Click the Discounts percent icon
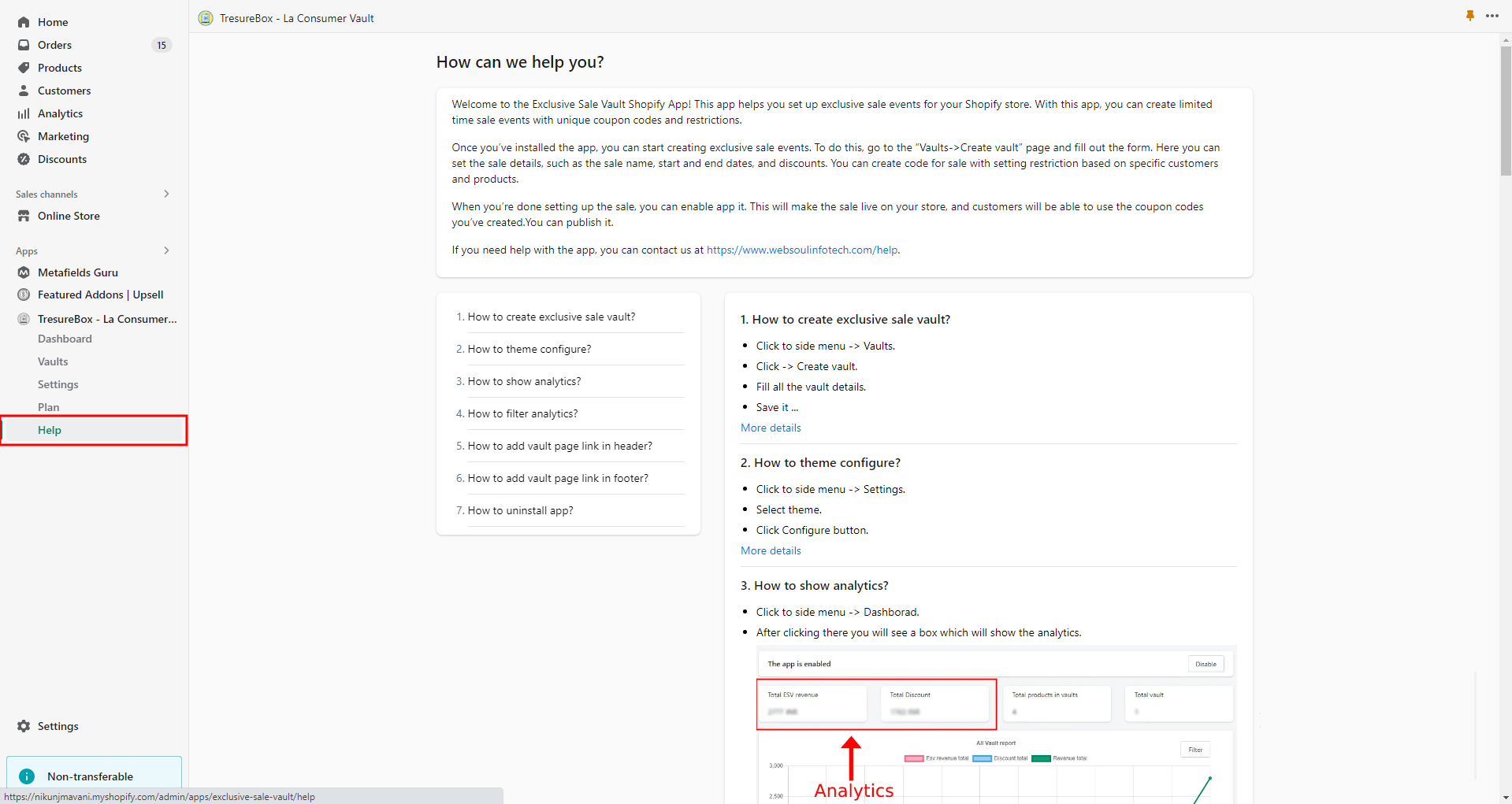 pos(24,159)
